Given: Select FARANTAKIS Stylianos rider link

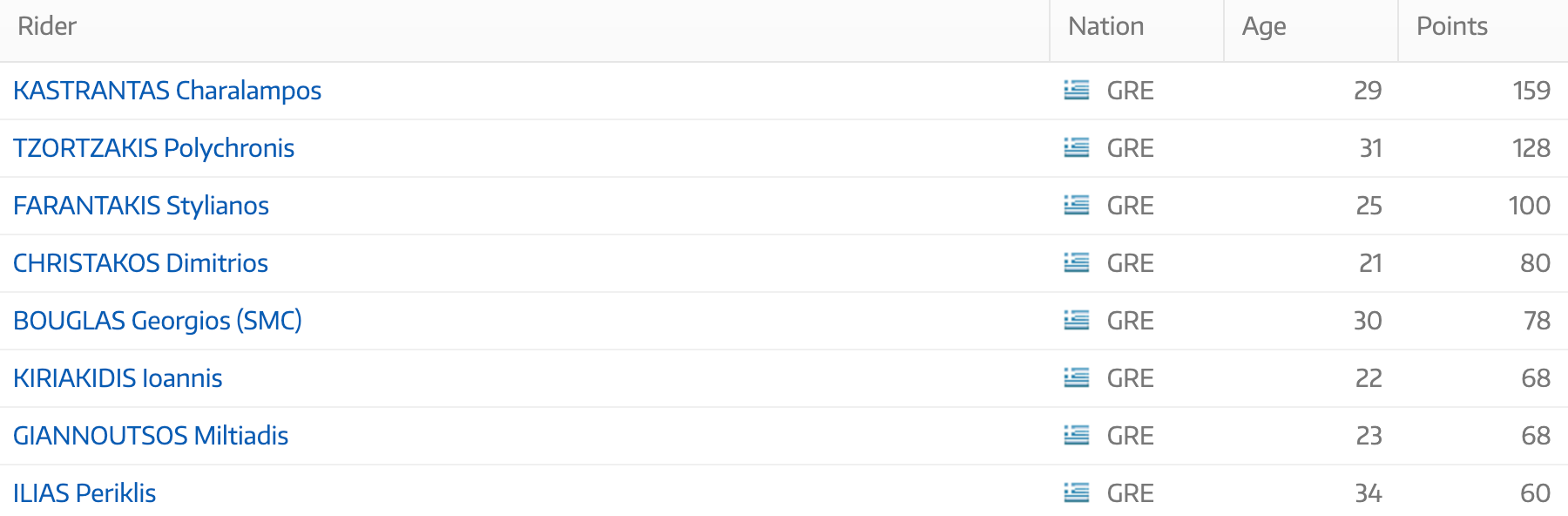Looking at the screenshot, I should (x=141, y=206).
